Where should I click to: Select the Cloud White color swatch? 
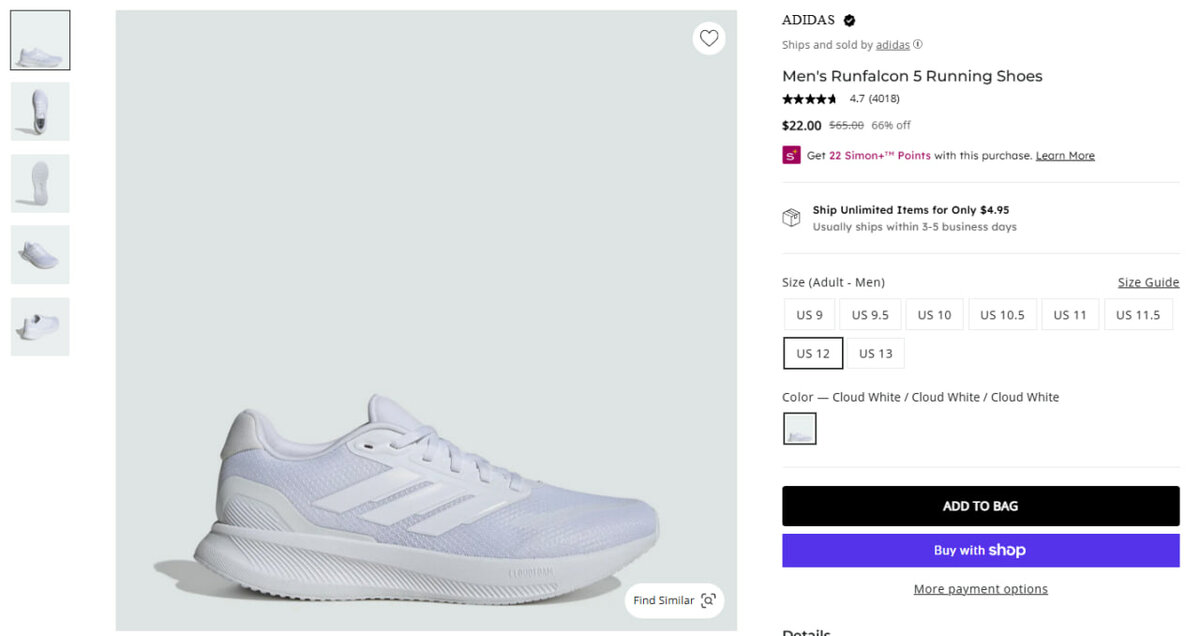click(799, 429)
